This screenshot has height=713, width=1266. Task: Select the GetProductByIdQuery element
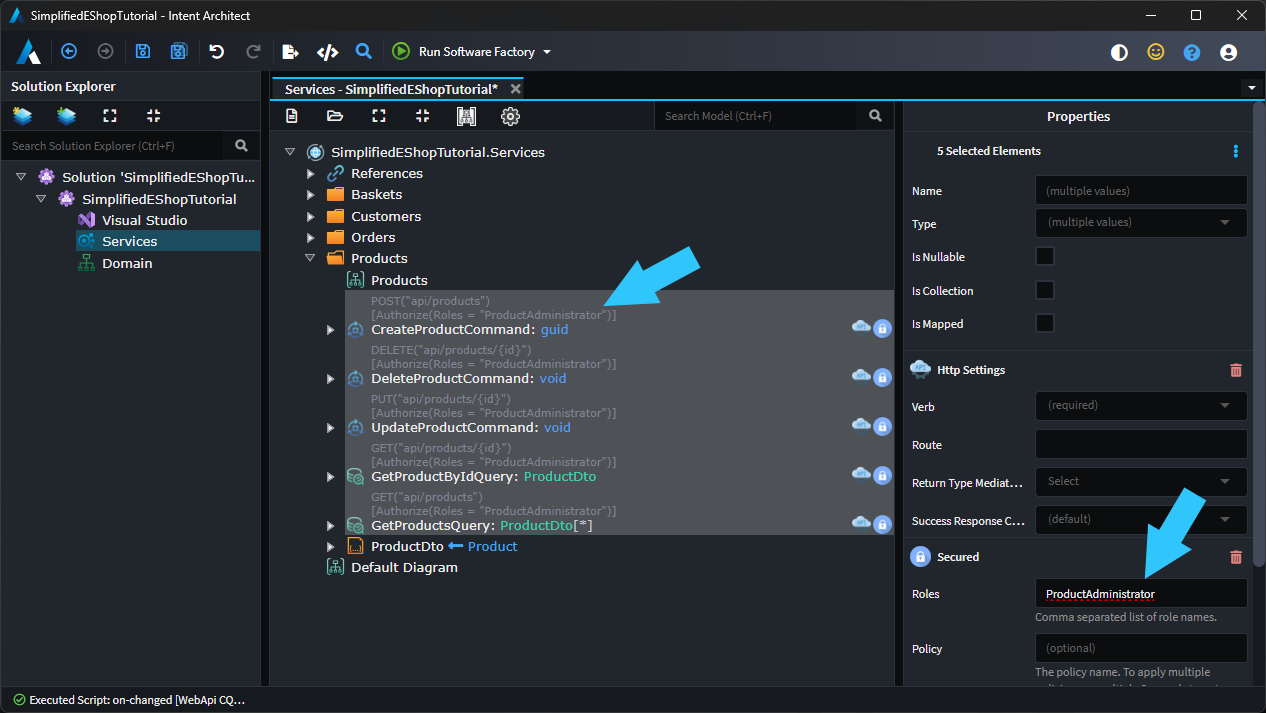pos(483,476)
